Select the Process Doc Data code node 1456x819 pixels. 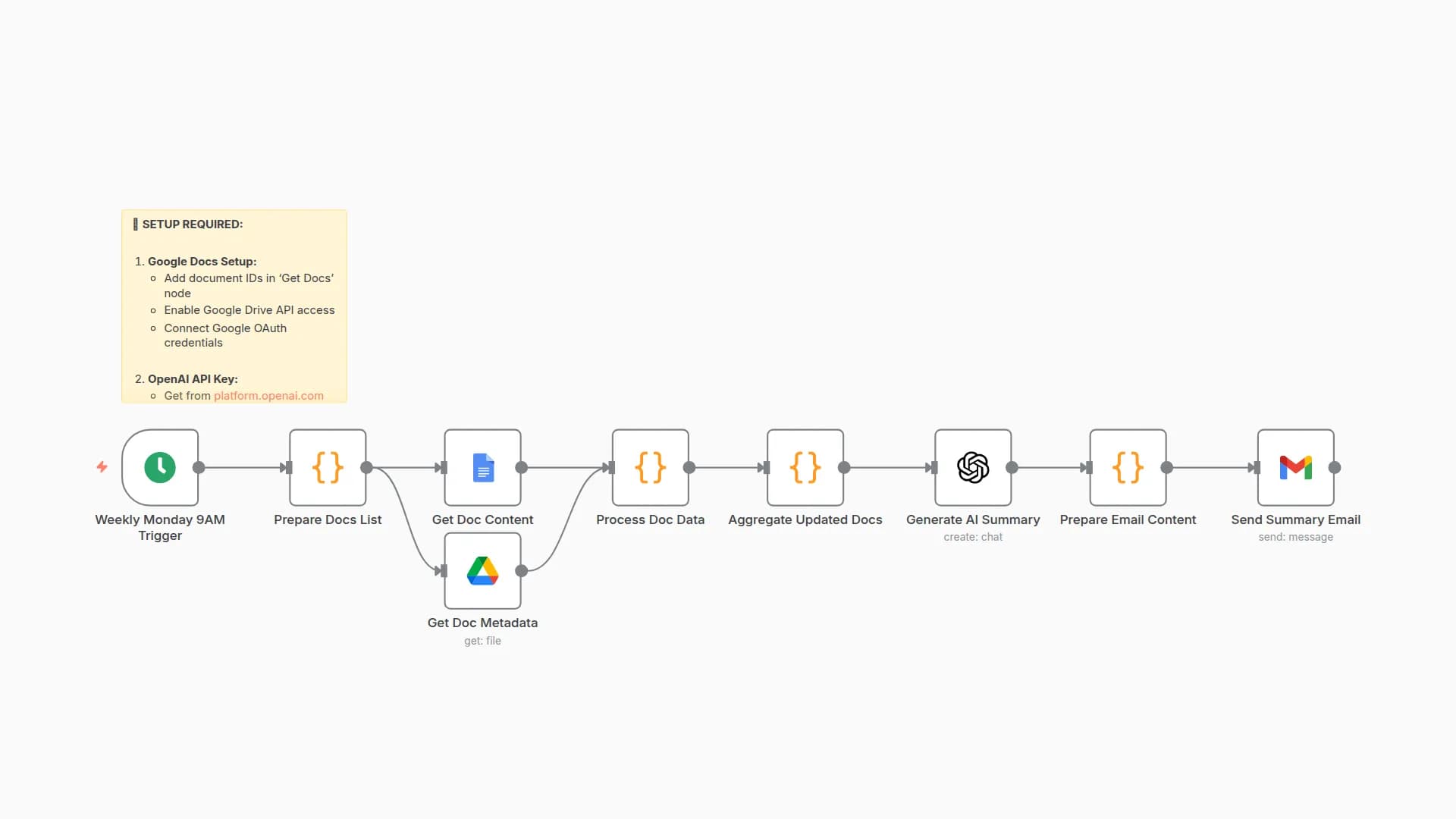pos(650,467)
